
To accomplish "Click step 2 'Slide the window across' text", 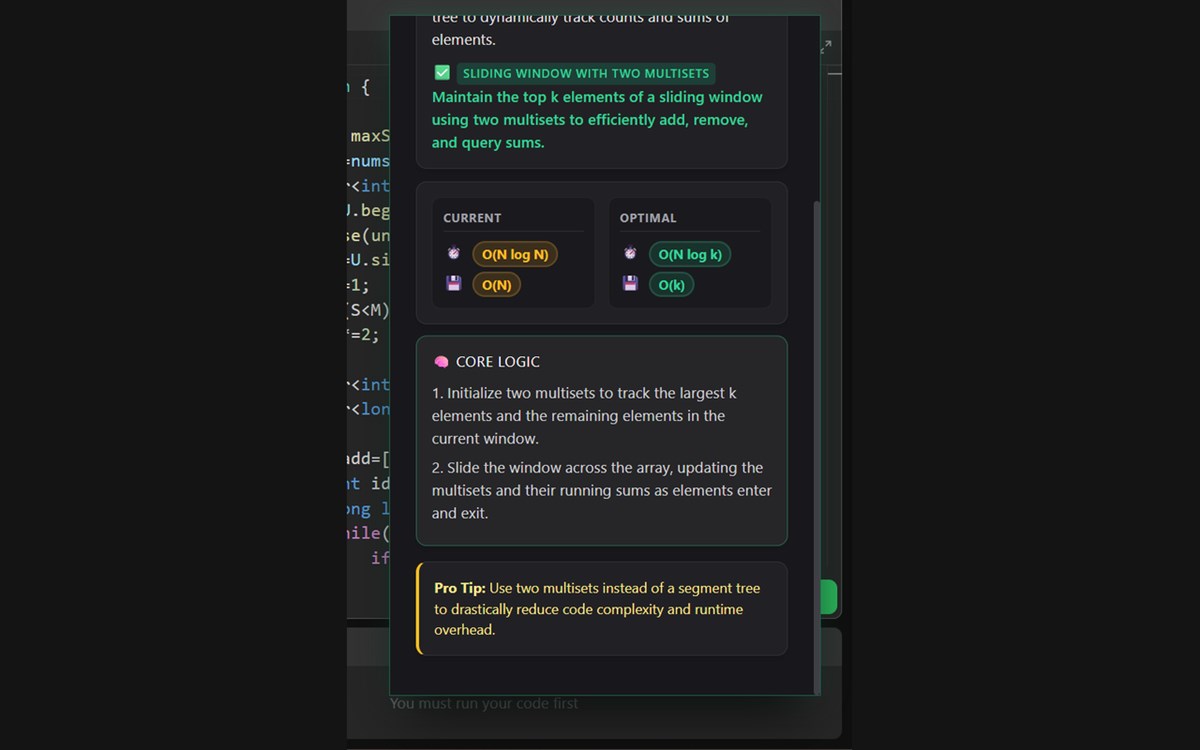I will pyautogui.click(x=602, y=490).
